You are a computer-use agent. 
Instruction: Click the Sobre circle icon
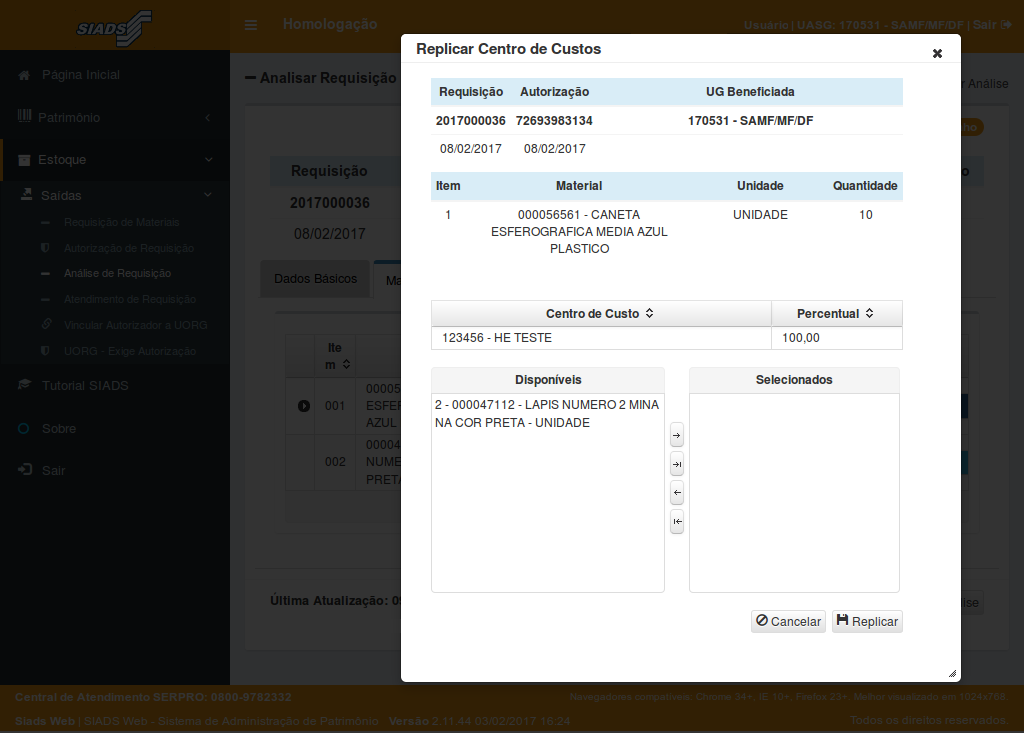click(24, 429)
